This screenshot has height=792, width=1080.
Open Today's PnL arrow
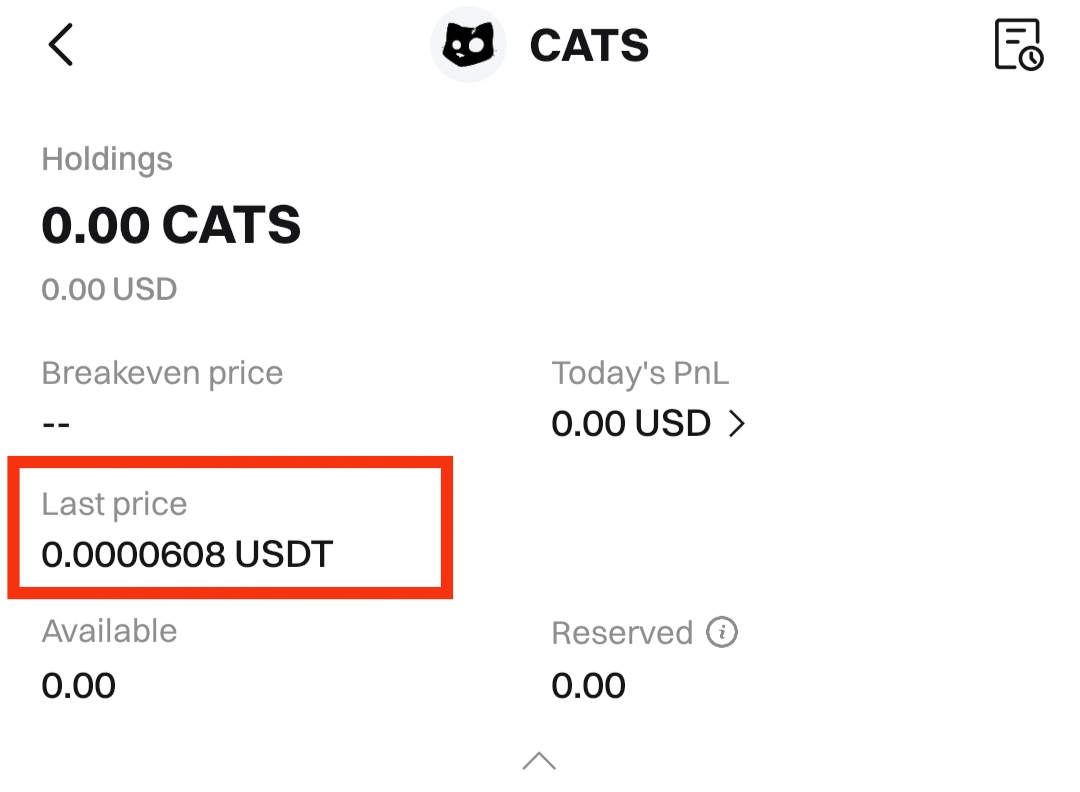coord(737,424)
